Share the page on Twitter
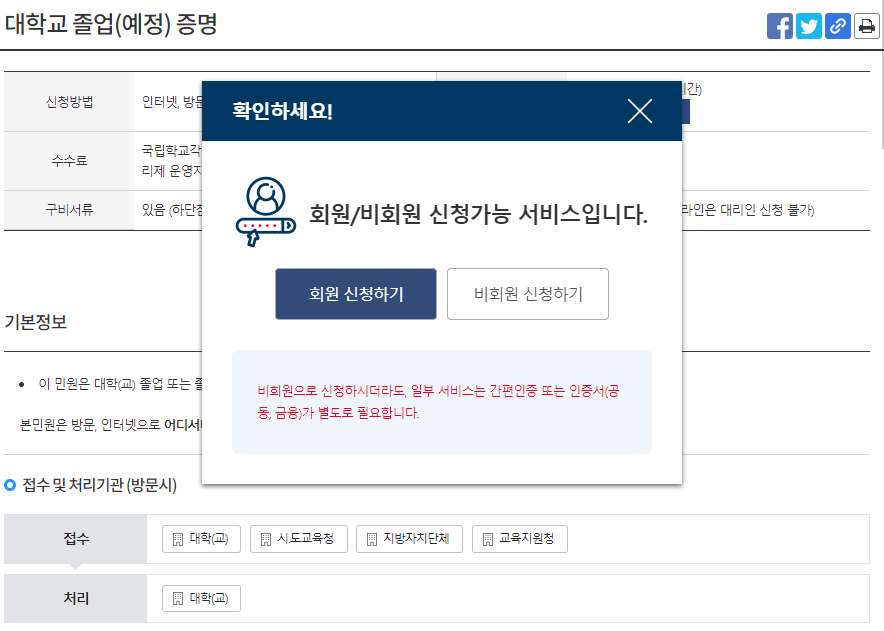 pyautogui.click(x=808, y=26)
